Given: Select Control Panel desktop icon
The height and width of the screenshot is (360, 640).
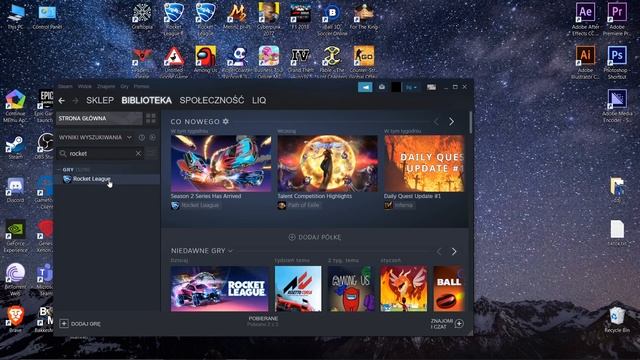Looking at the screenshot, I should click(x=47, y=16).
